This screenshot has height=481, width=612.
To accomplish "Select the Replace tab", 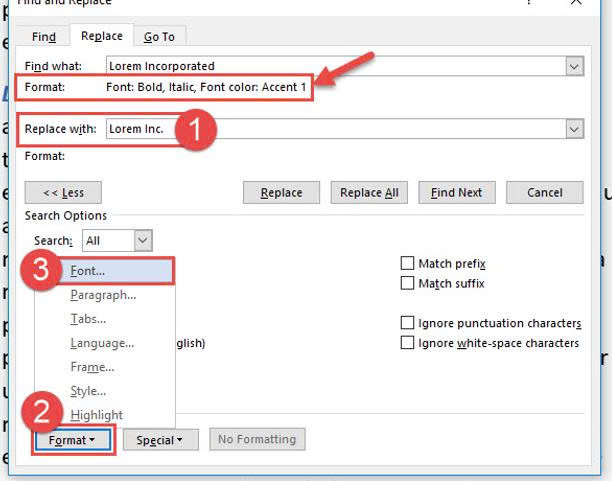I will [102, 36].
